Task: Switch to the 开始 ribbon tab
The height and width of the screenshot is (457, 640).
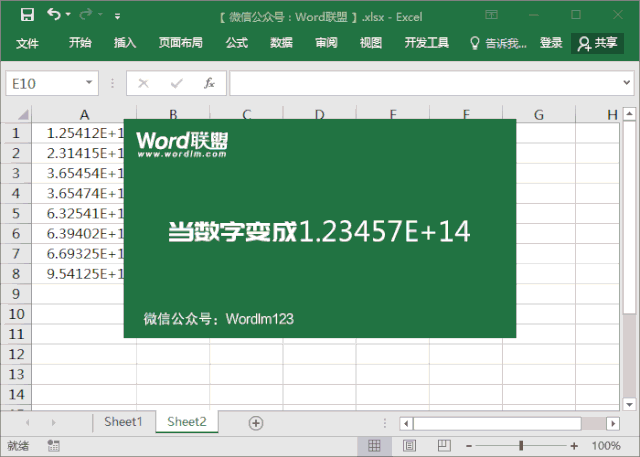Action: click(x=80, y=42)
